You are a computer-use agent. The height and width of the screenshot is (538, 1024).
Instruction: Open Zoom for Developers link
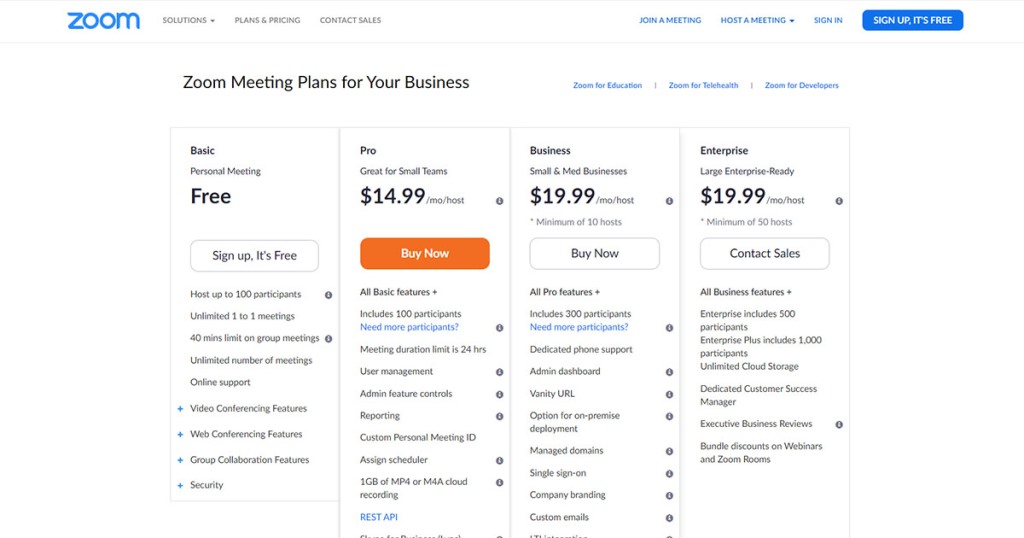(x=802, y=86)
